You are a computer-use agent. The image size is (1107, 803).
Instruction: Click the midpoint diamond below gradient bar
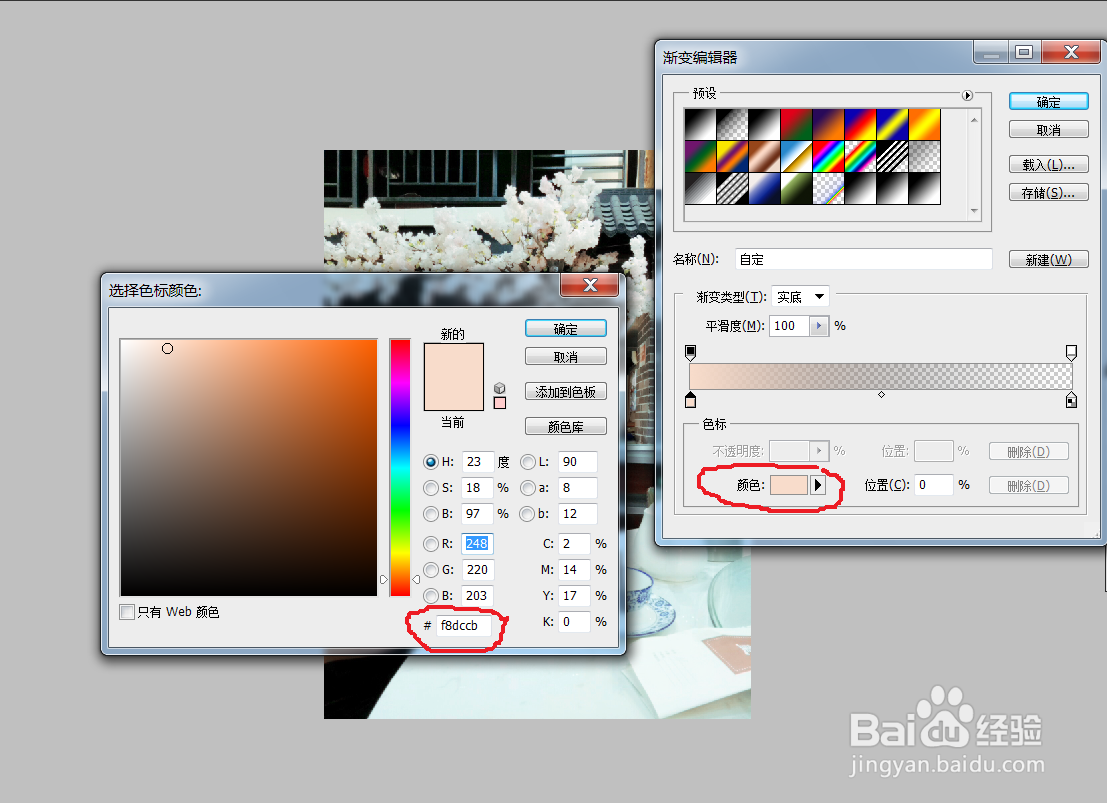pyautogui.click(x=881, y=395)
